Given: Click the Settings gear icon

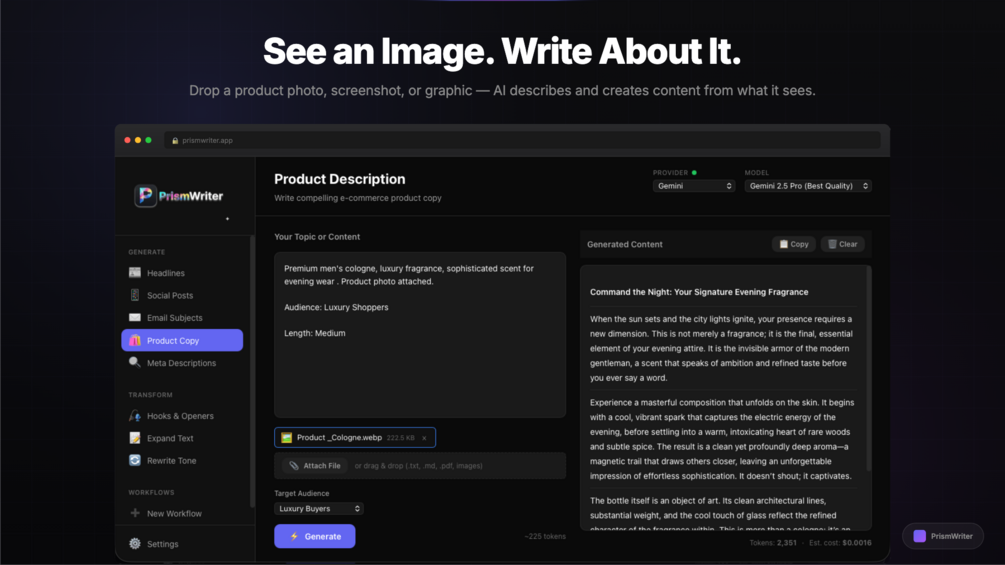Looking at the screenshot, I should coord(135,543).
